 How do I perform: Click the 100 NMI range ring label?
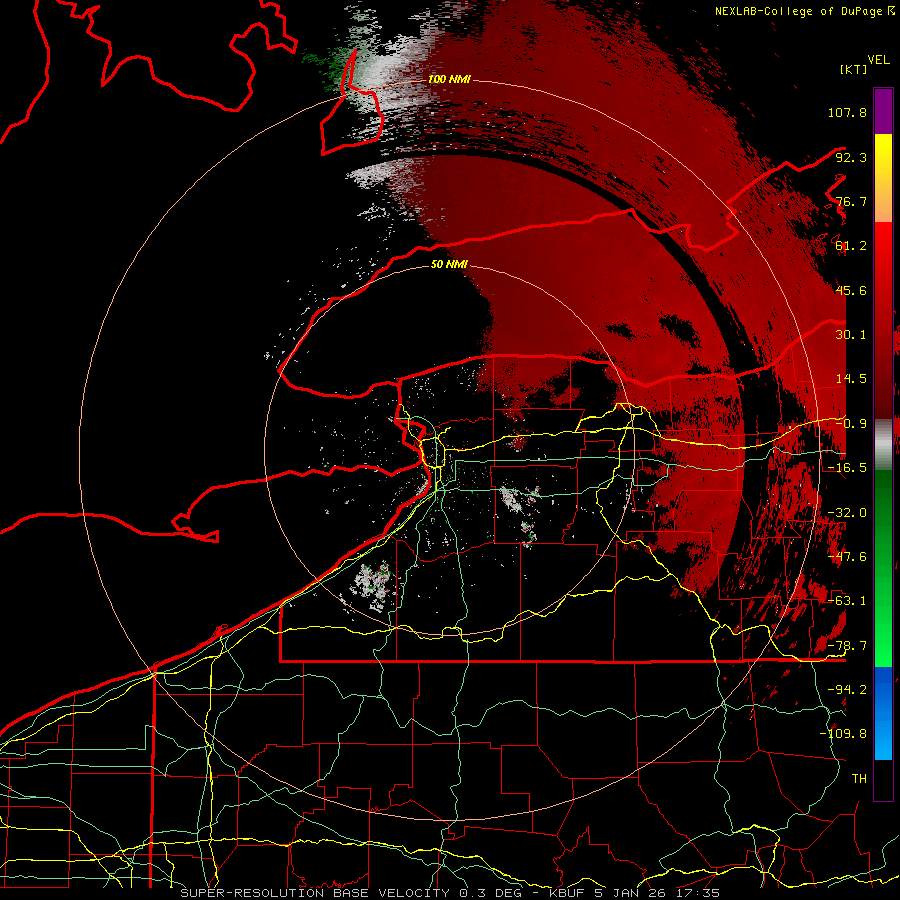pyautogui.click(x=449, y=79)
